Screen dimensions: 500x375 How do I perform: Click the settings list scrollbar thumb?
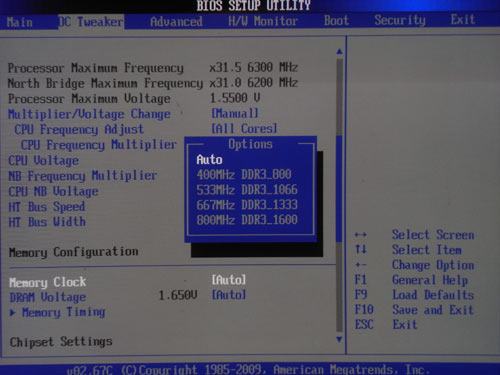tap(339, 188)
